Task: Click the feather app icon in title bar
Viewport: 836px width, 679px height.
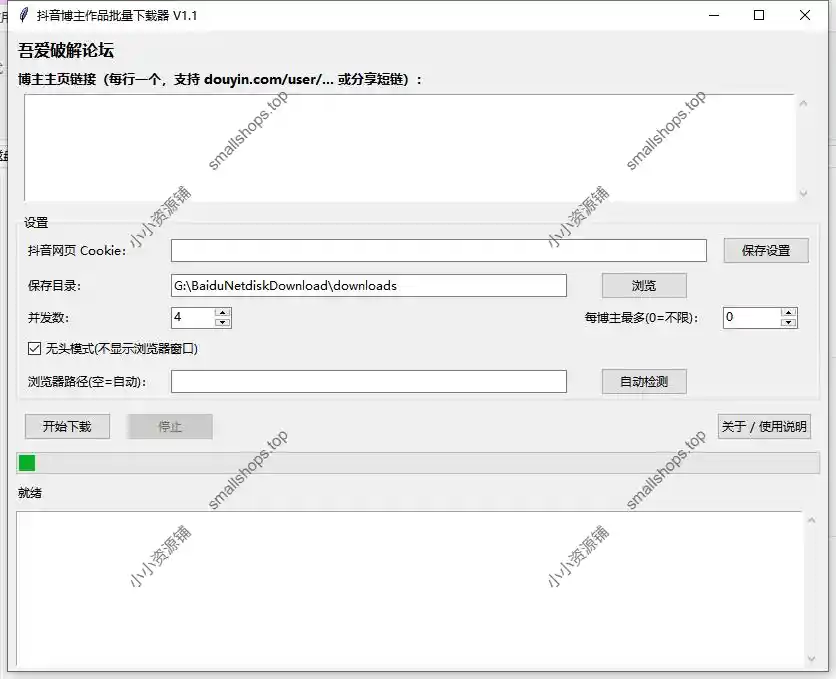Action: click(x=23, y=15)
